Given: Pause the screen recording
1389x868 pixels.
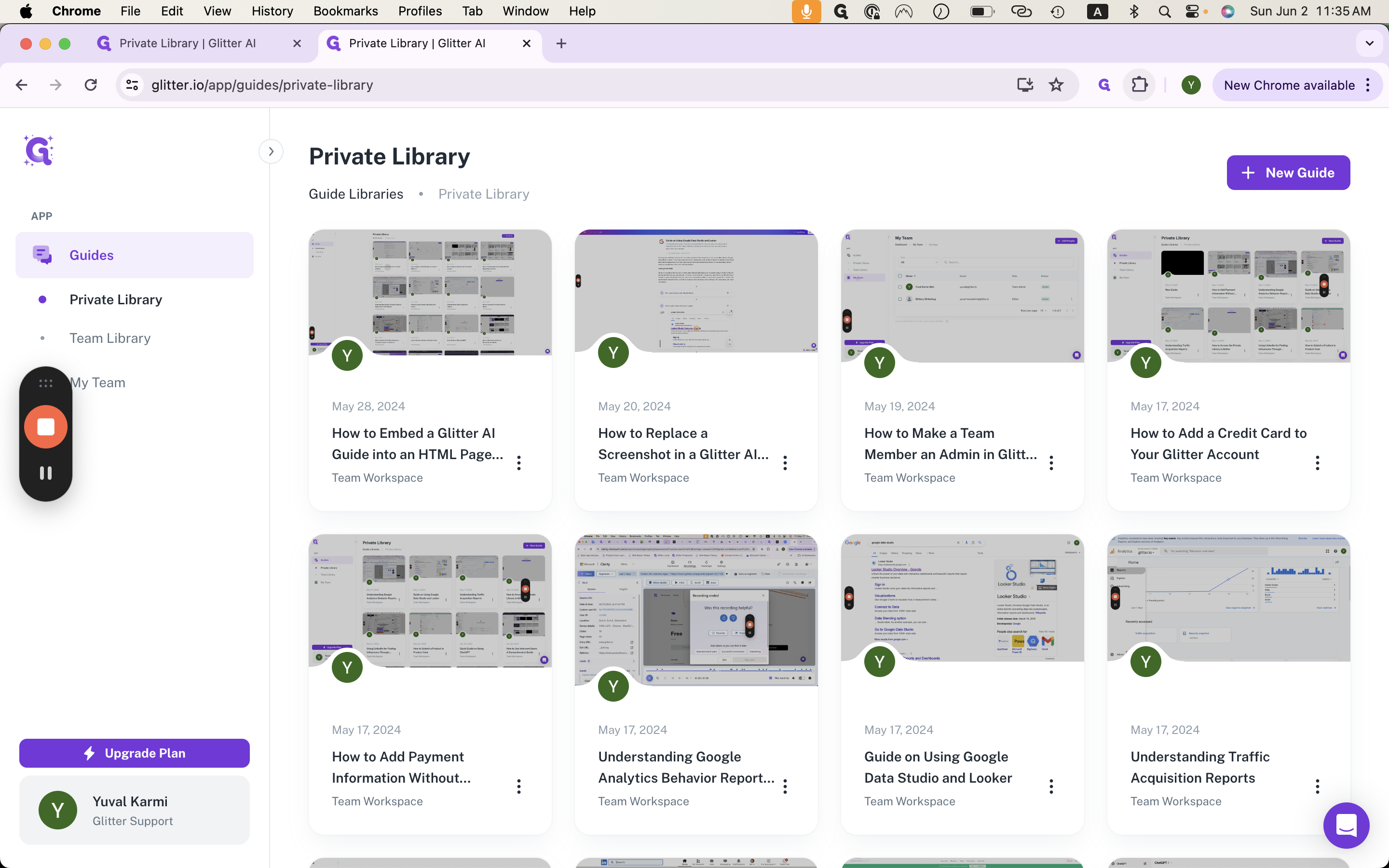Looking at the screenshot, I should point(46,473).
